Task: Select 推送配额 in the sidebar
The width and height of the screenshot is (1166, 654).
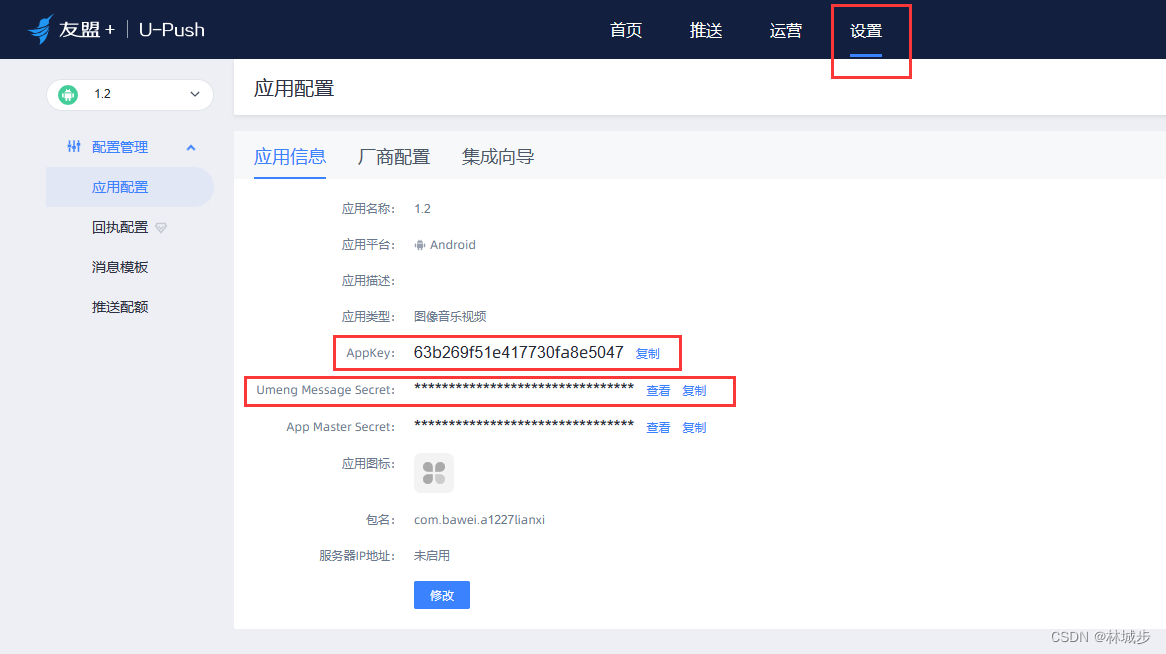Action: click(x=120, y=307)
